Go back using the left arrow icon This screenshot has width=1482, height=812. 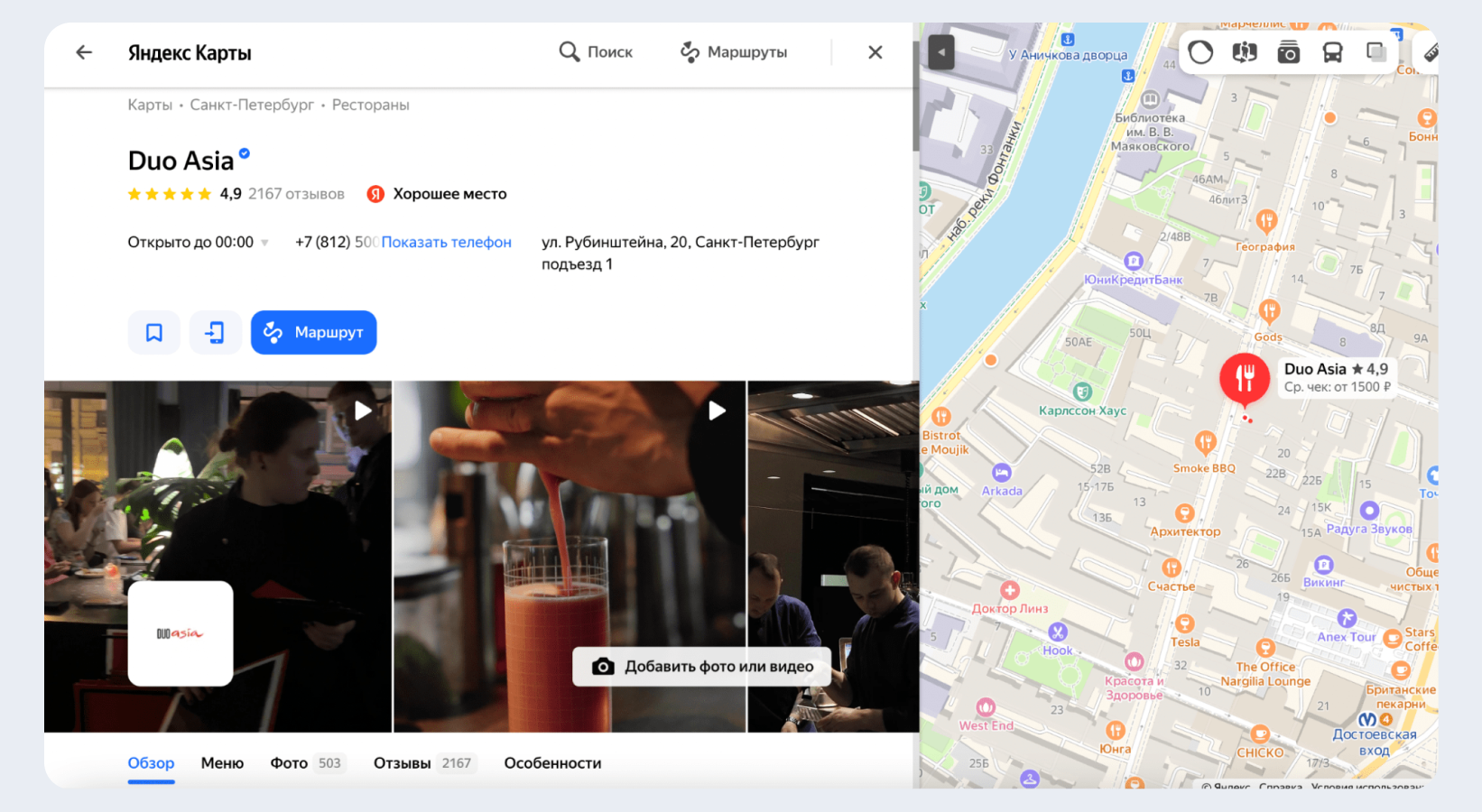[x=84, y=52]
